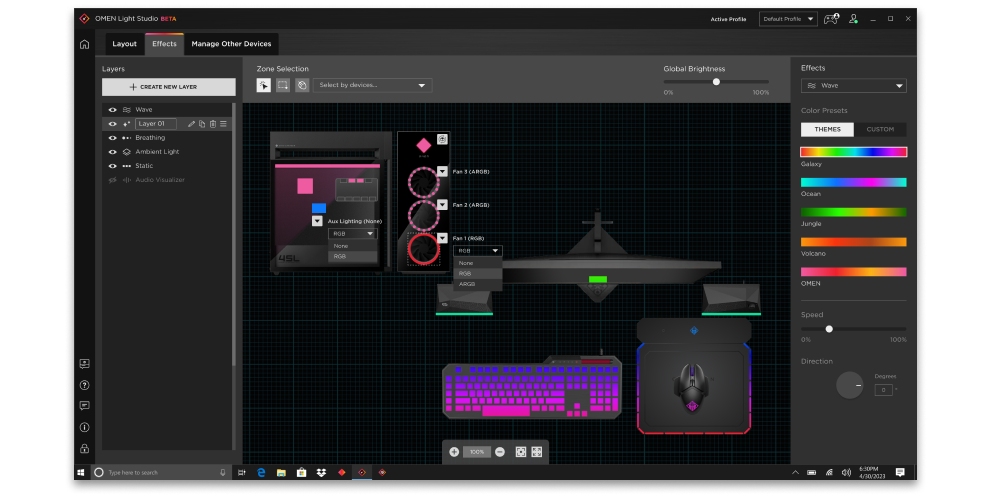This screenshot has width=991, height=496.
Task: Click the sidebar monitor-user icon above help
Action: pos(84,363)
